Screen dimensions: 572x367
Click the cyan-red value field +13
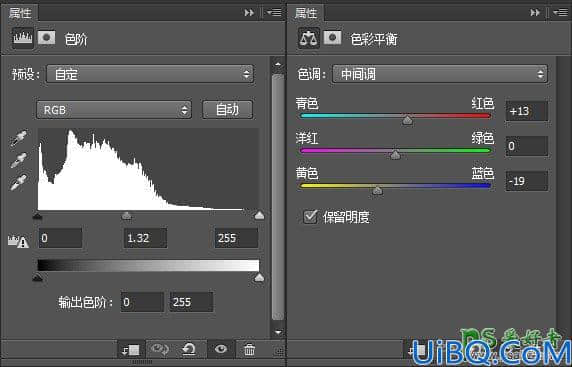tap(527, 111)
